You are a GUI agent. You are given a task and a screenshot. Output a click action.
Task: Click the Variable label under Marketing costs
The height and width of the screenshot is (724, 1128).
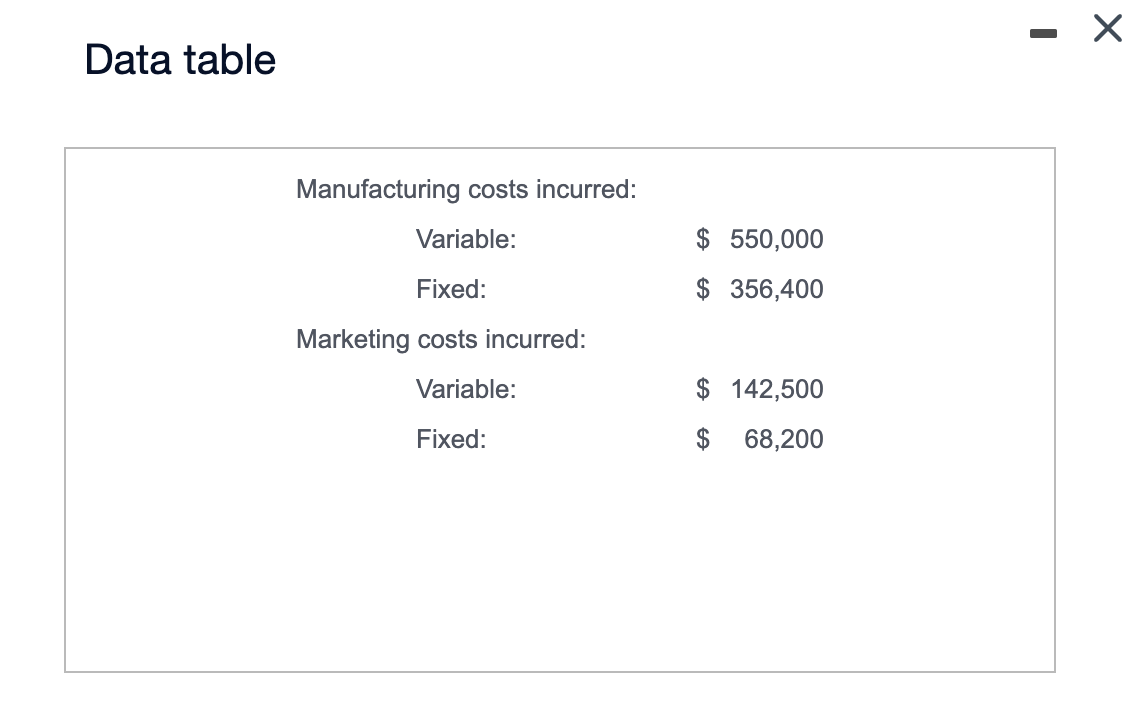click(x=466, y=389)
